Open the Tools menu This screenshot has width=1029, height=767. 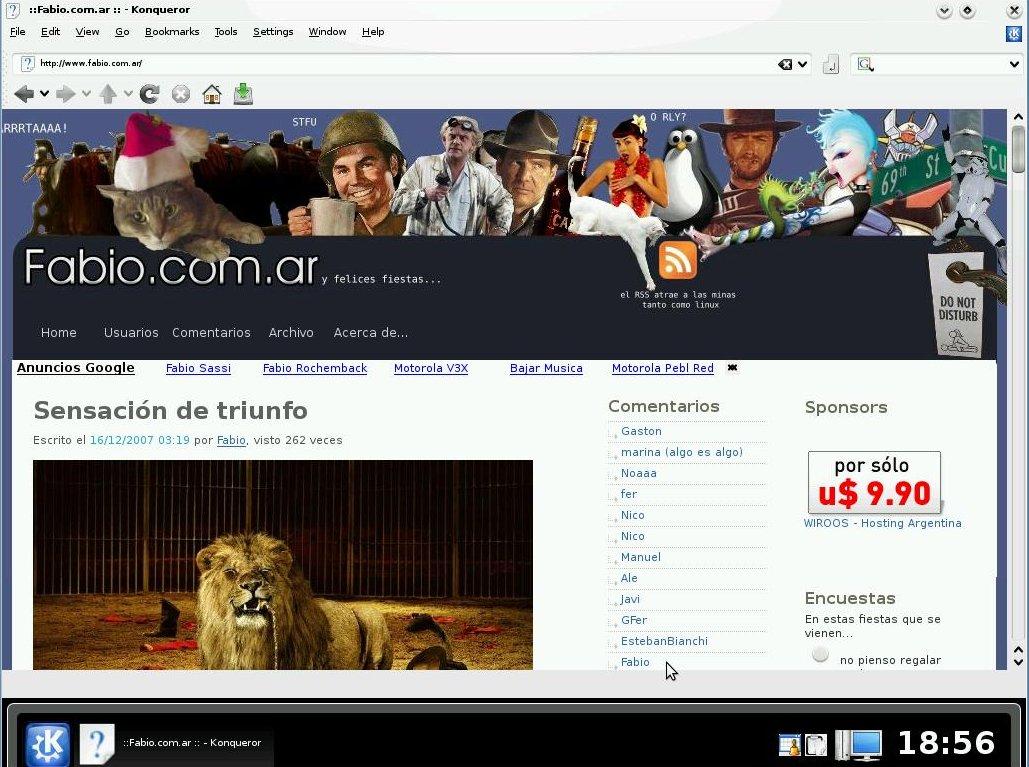pyautogui.click(x=226, y=31)
